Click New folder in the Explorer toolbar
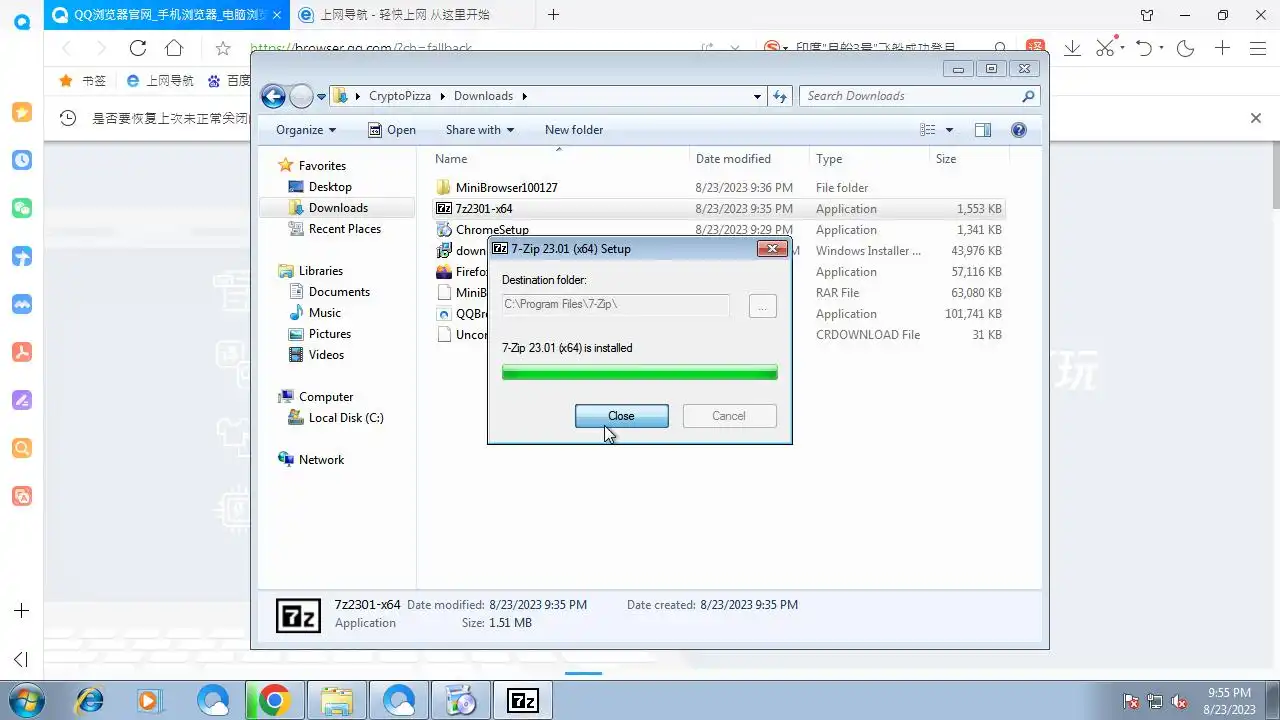Viewport: 1280px width, 720px height. (574, 130)
